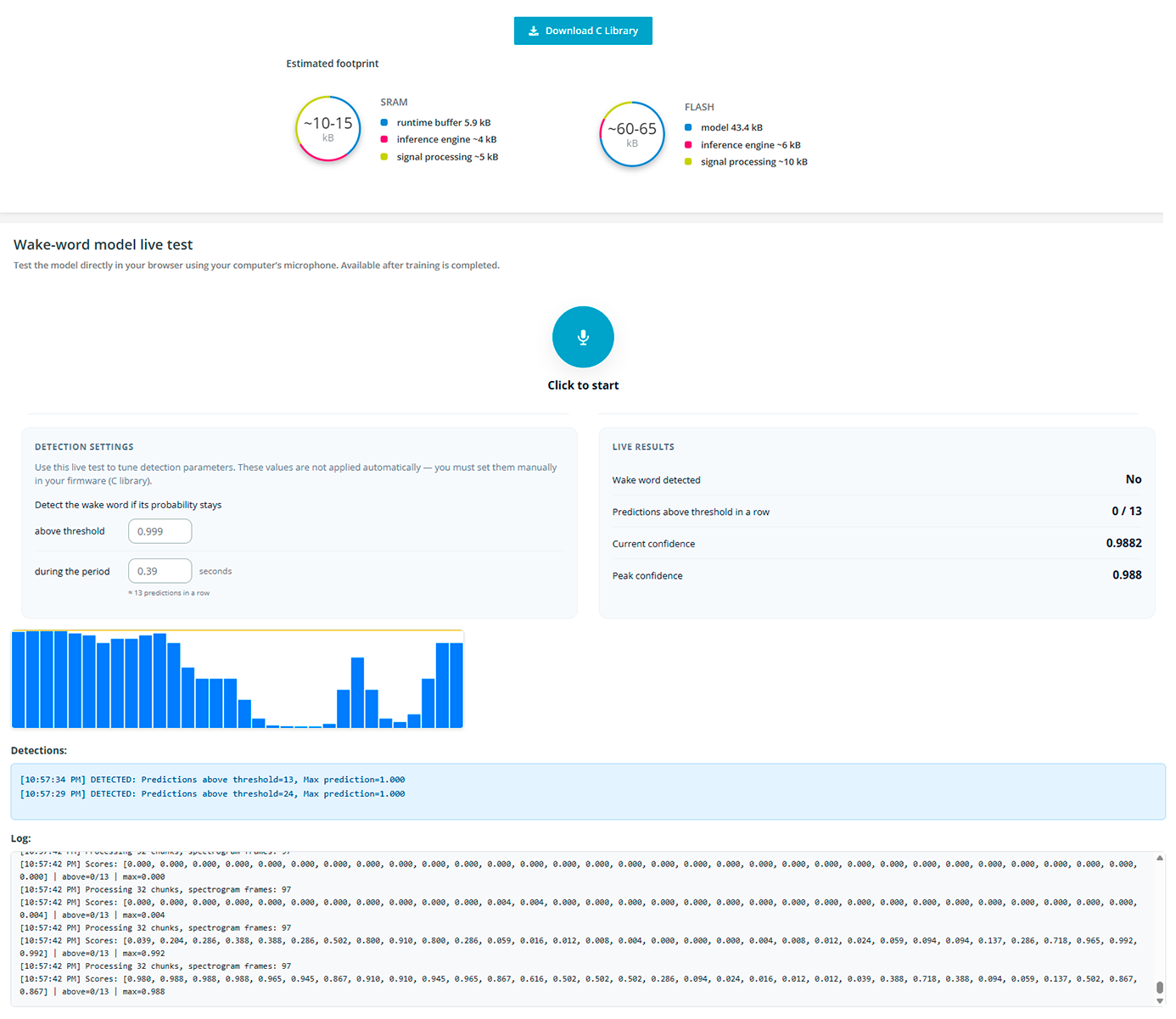Viewport: 1176px width, 1019px height.
Task: Click the during the period seconds field
Action: coord(160,571)
